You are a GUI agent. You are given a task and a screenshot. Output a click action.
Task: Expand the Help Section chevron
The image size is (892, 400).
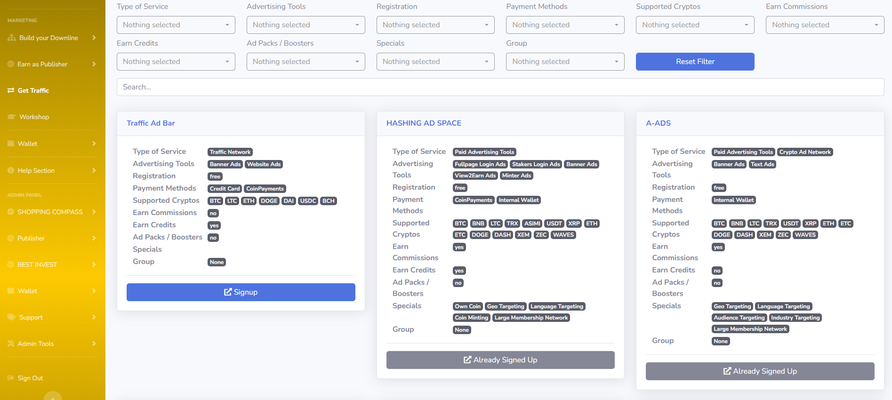coord(94,170)
